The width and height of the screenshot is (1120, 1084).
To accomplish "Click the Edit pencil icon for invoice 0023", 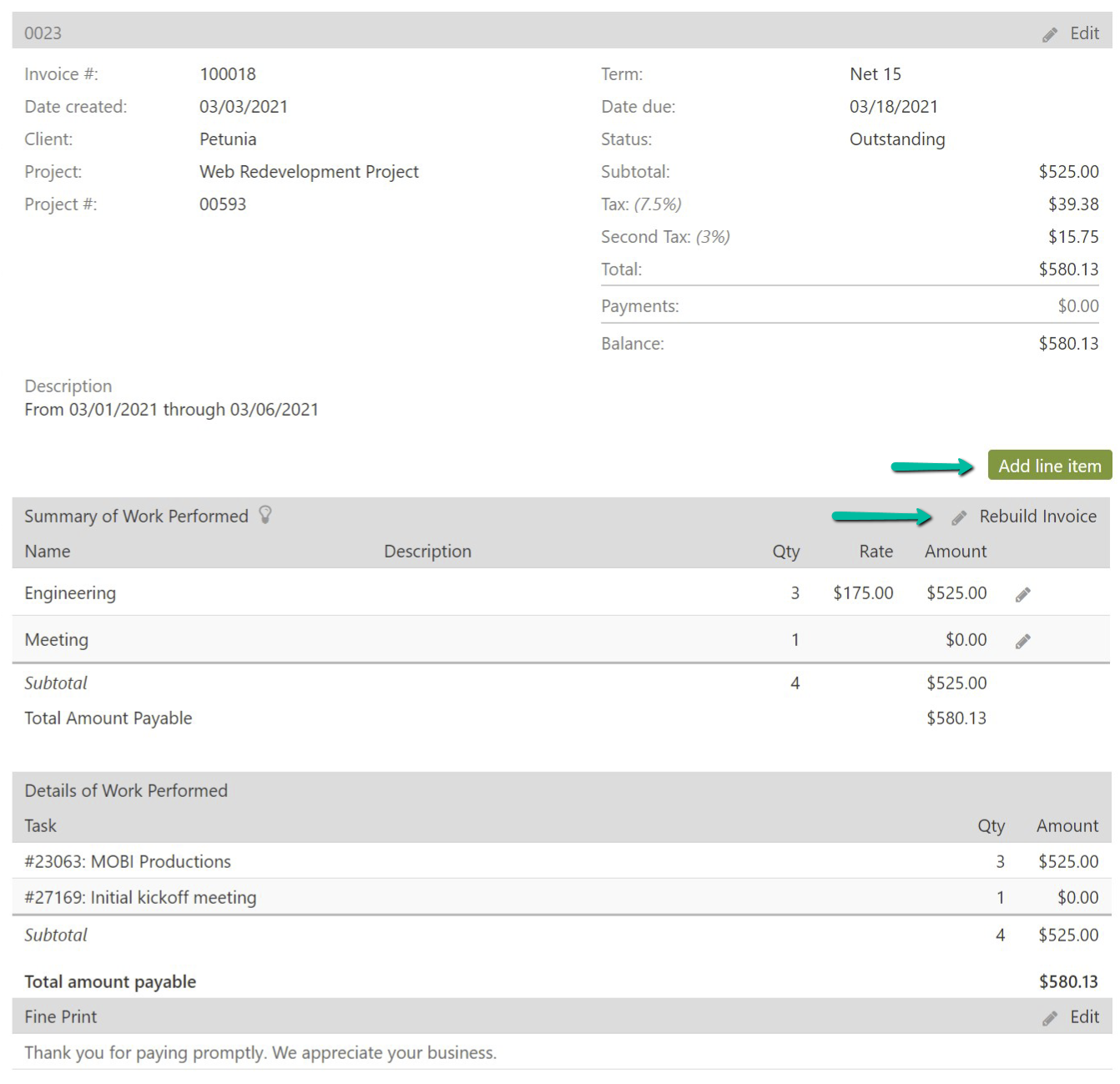I will 1049,33.
